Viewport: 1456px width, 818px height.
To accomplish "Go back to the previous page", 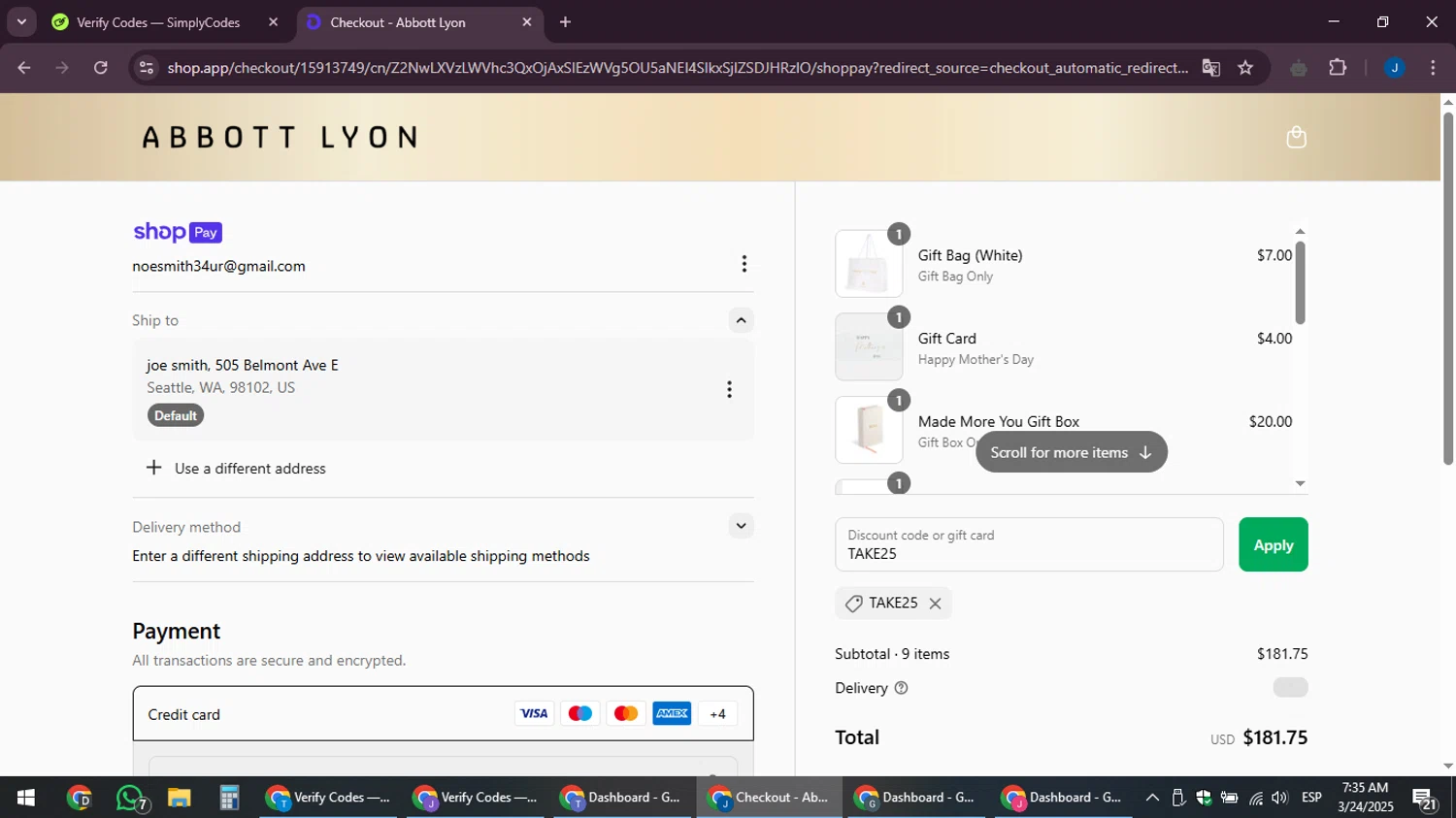I will (x=24, y=68).
